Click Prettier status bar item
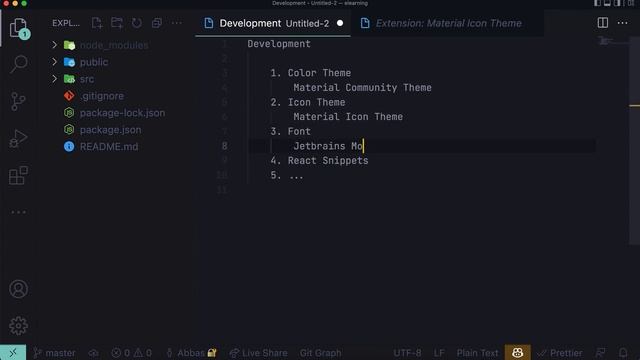640x360 pixels. pyautogui.click(x=560, y=353)
